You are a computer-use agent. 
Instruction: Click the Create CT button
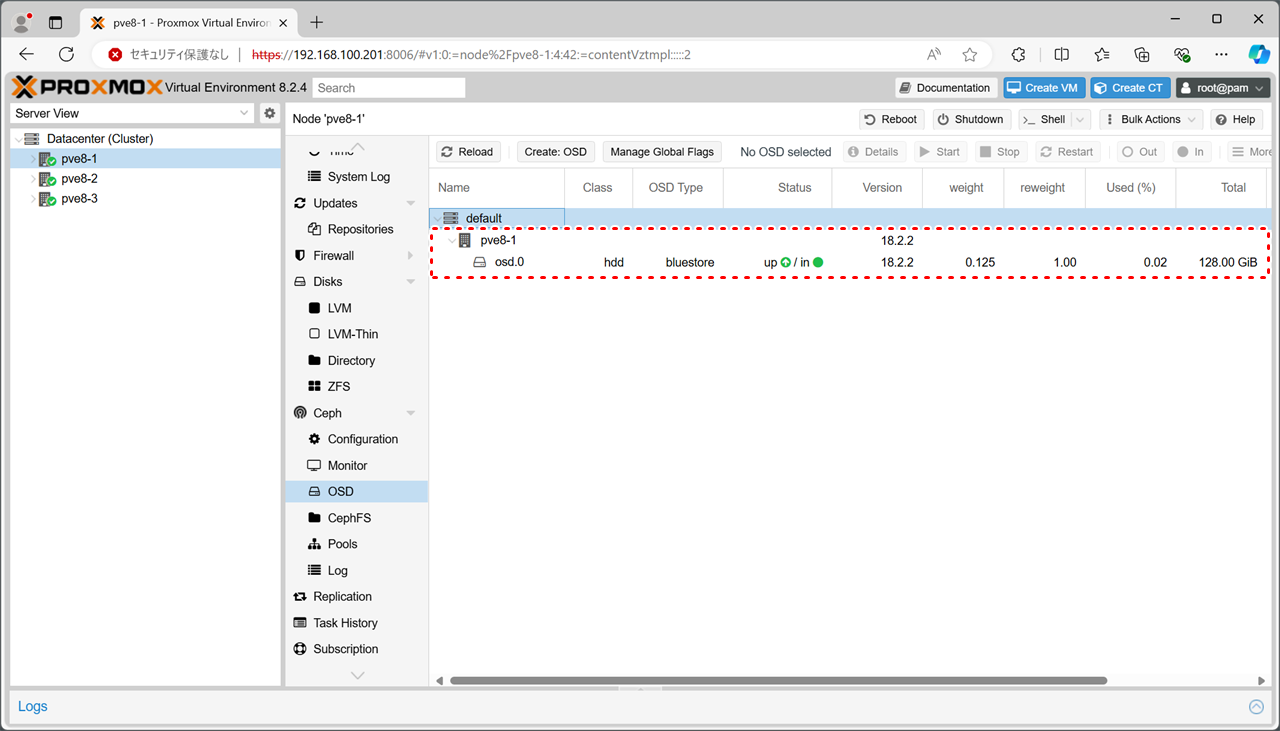coord(1129,88)
